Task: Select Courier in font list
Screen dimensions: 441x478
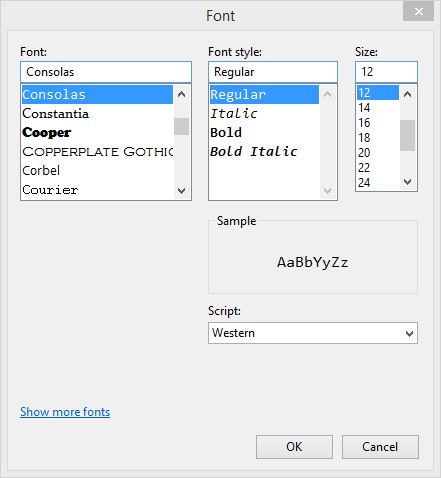Action: 97,190
